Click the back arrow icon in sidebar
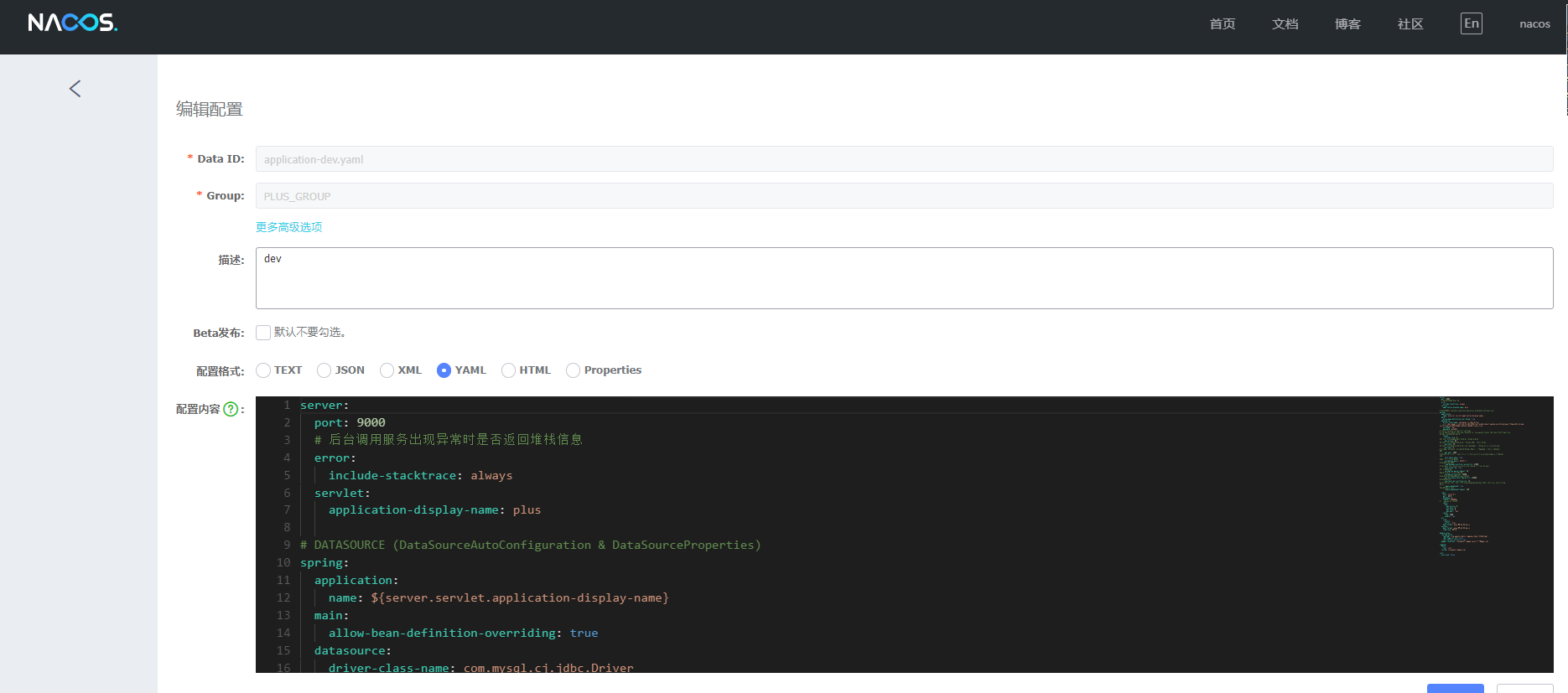Image resolution: width=1568 pixels, height=693 pixels. pos(75,89)
